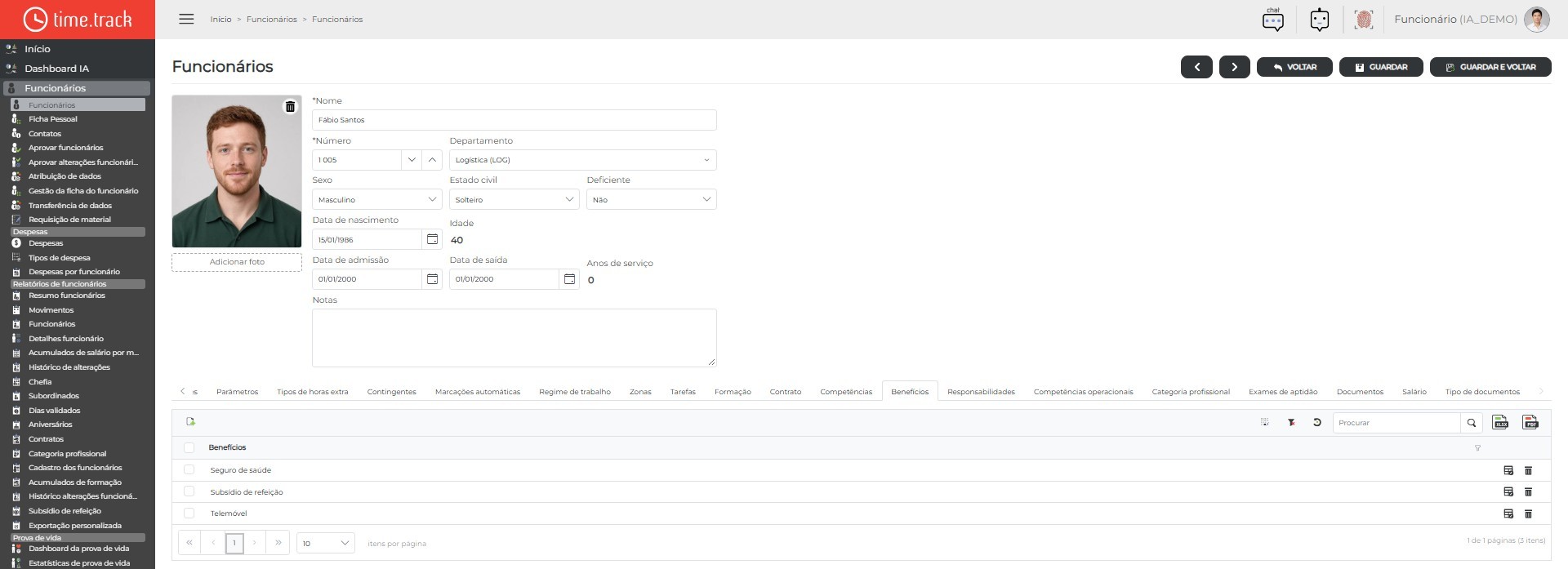Click the GUARDAR E VOLTAR button

(1490, 67)
